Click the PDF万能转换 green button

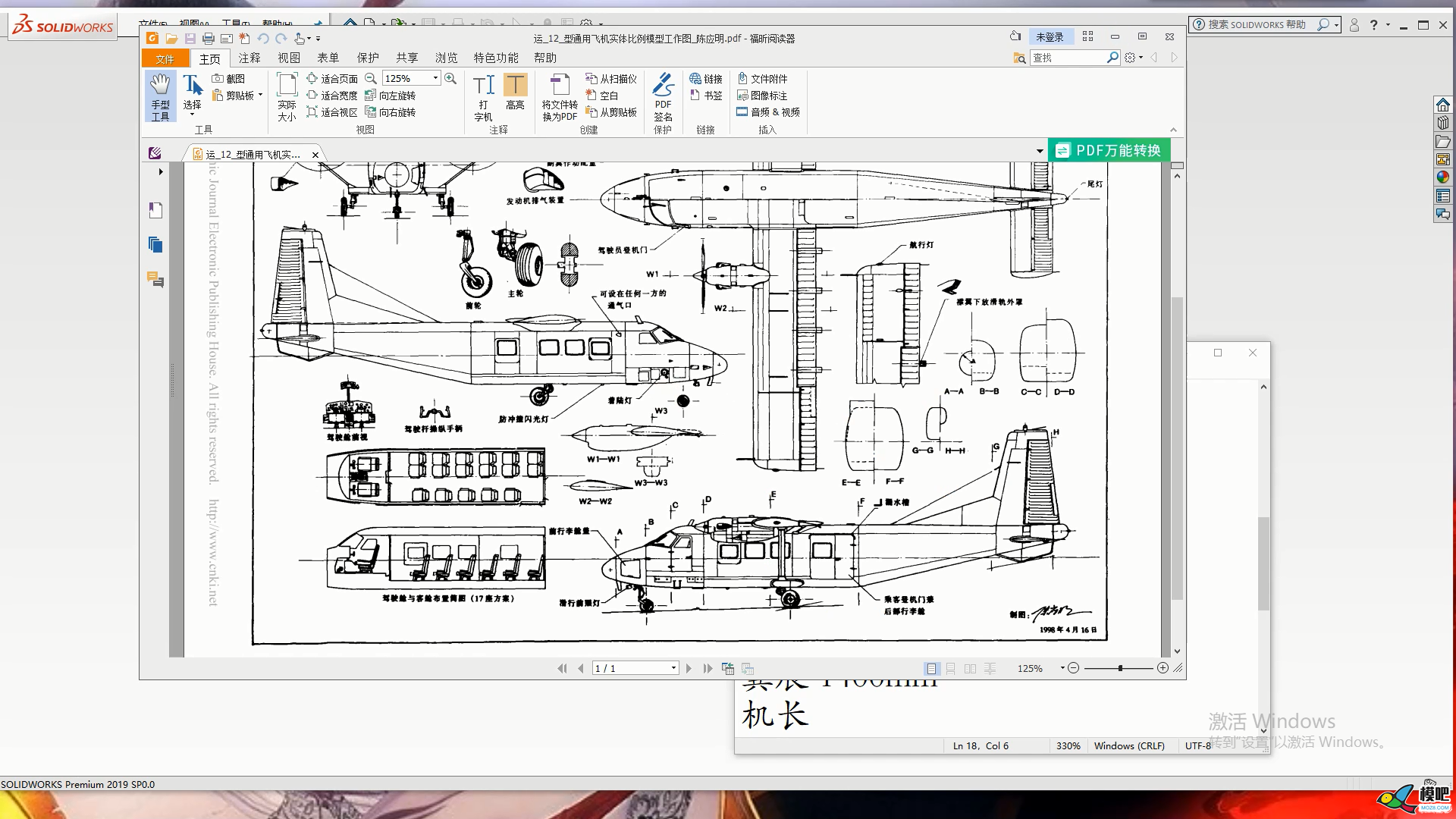(x=1109, y=150)
